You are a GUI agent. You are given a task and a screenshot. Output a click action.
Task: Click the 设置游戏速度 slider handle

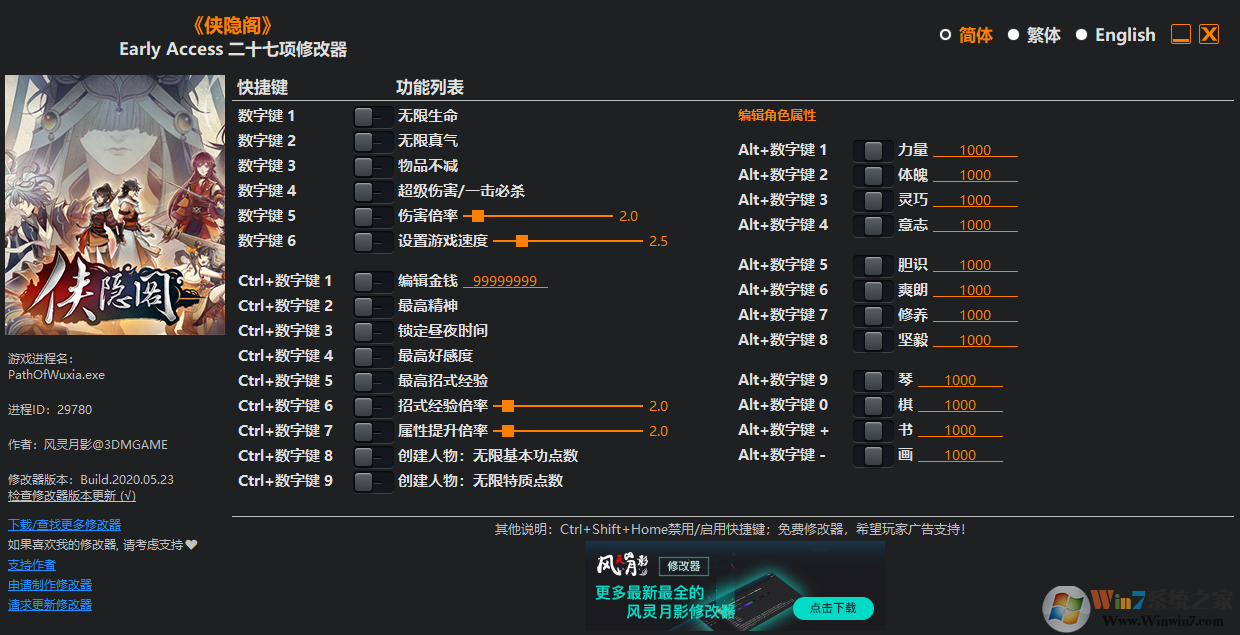[x=521, y=240]
